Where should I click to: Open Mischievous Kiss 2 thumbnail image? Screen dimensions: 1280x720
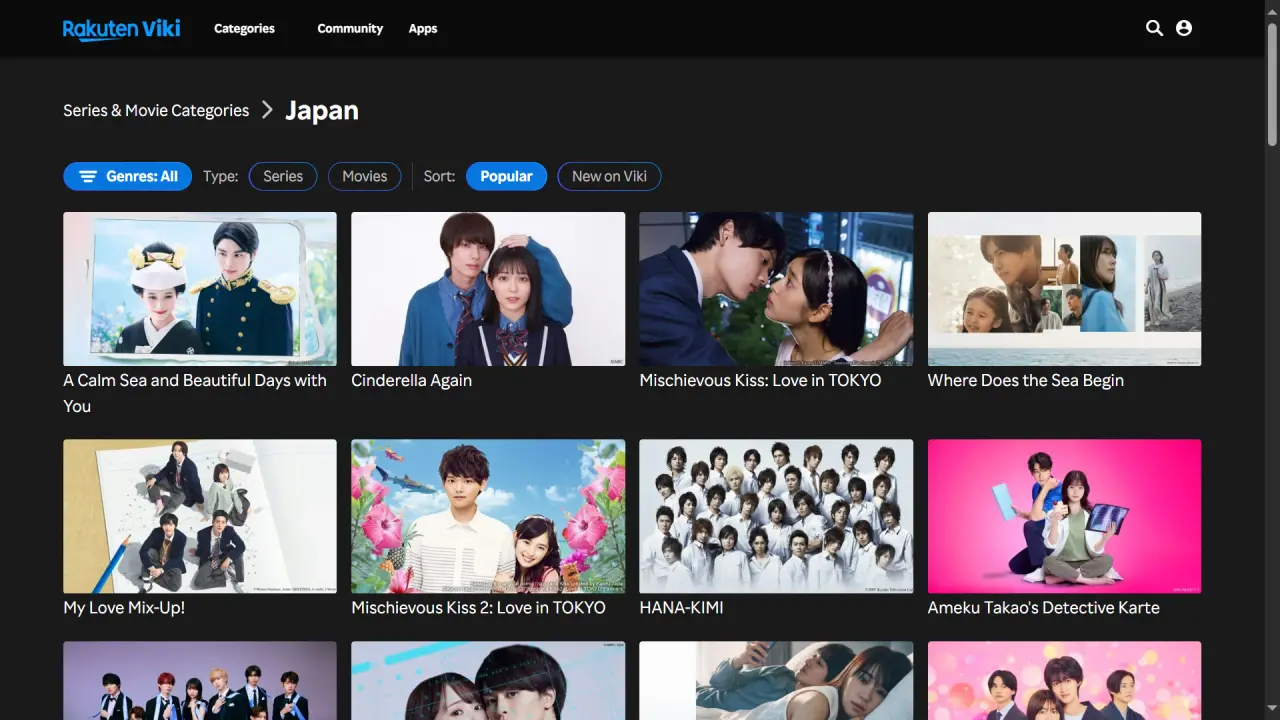[488, 517]
